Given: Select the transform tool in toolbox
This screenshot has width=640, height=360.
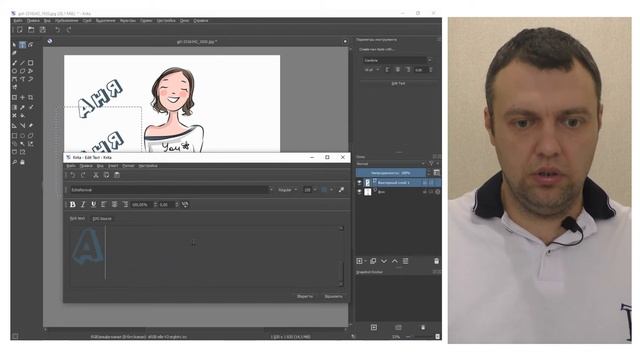Looking at the screenshot, I should tap(14, 98).
